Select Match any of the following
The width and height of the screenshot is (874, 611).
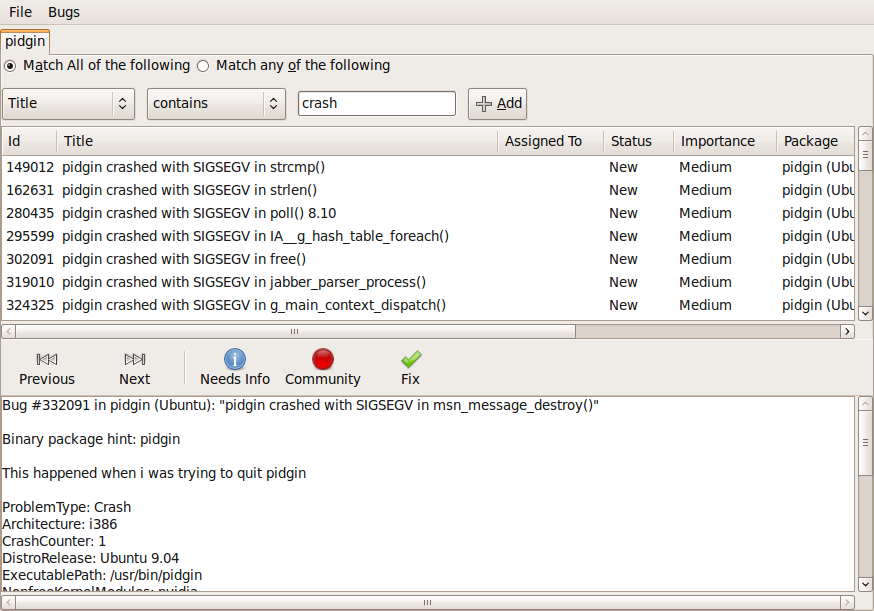(203, 66)
